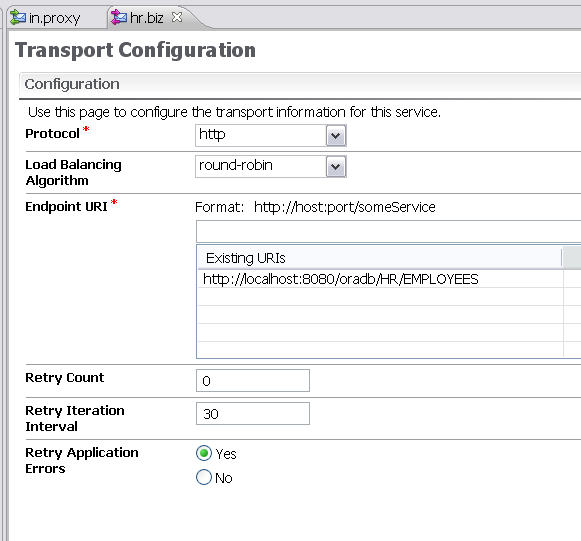The height and width of the screenshot is (541, 581).
Task: Select the localhost:8080 EMPLOYEES URI row
Action: click(381, 279)
